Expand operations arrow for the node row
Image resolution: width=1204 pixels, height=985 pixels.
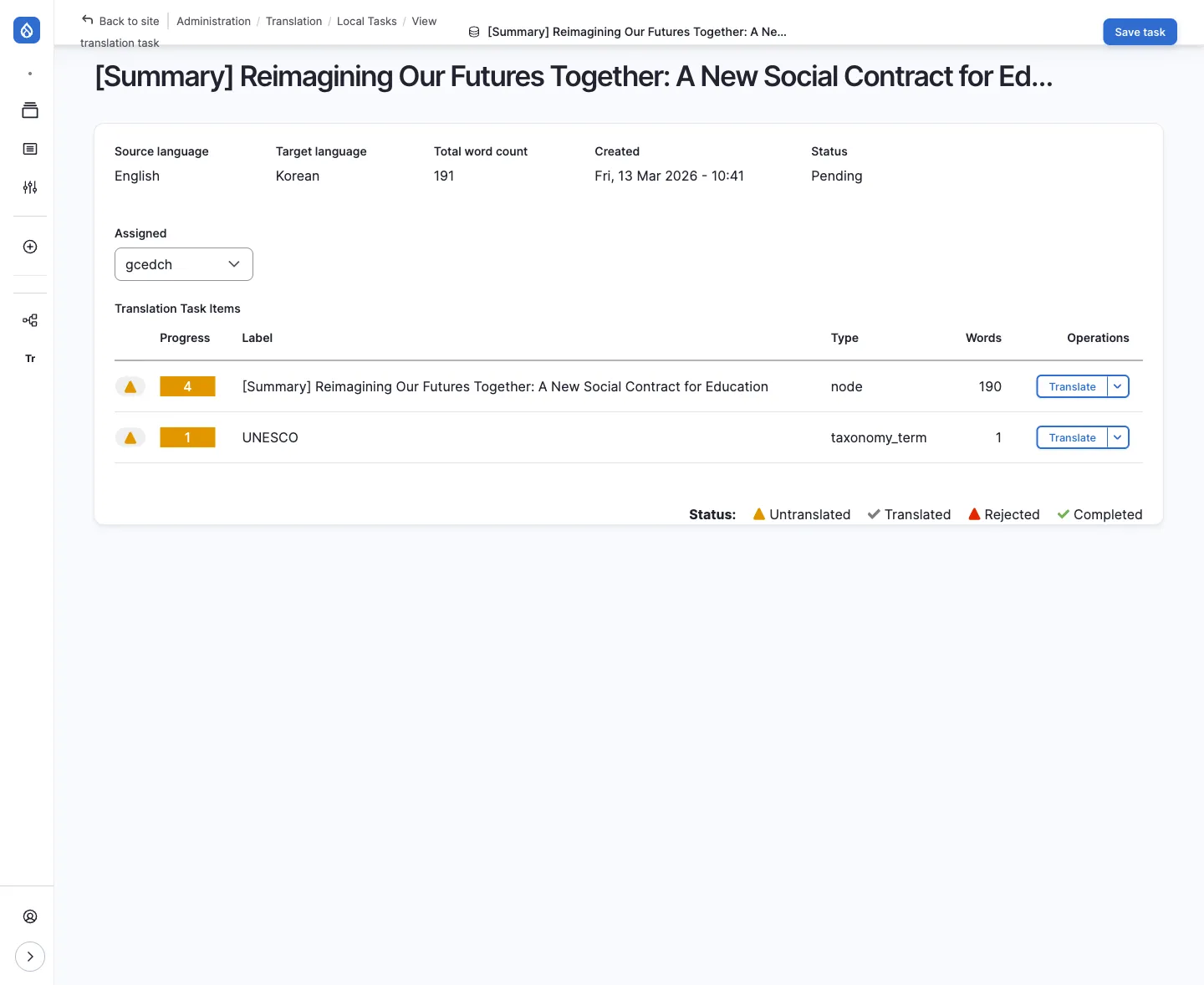click(x=1118, y=386)
